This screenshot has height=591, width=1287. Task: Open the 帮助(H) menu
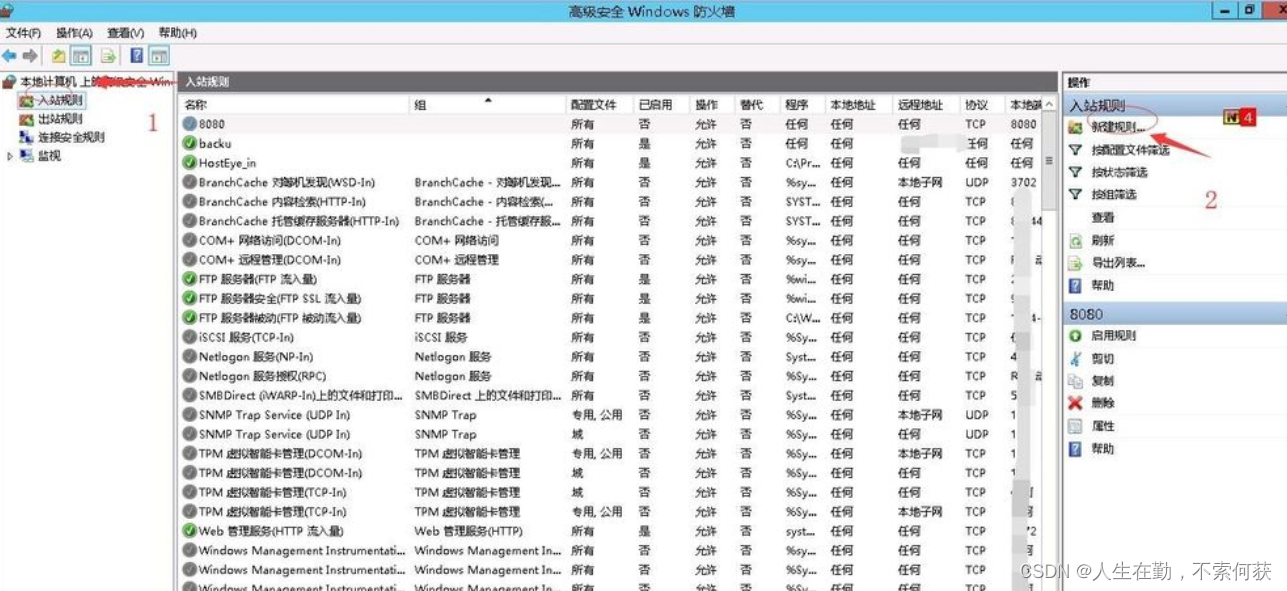177,33
